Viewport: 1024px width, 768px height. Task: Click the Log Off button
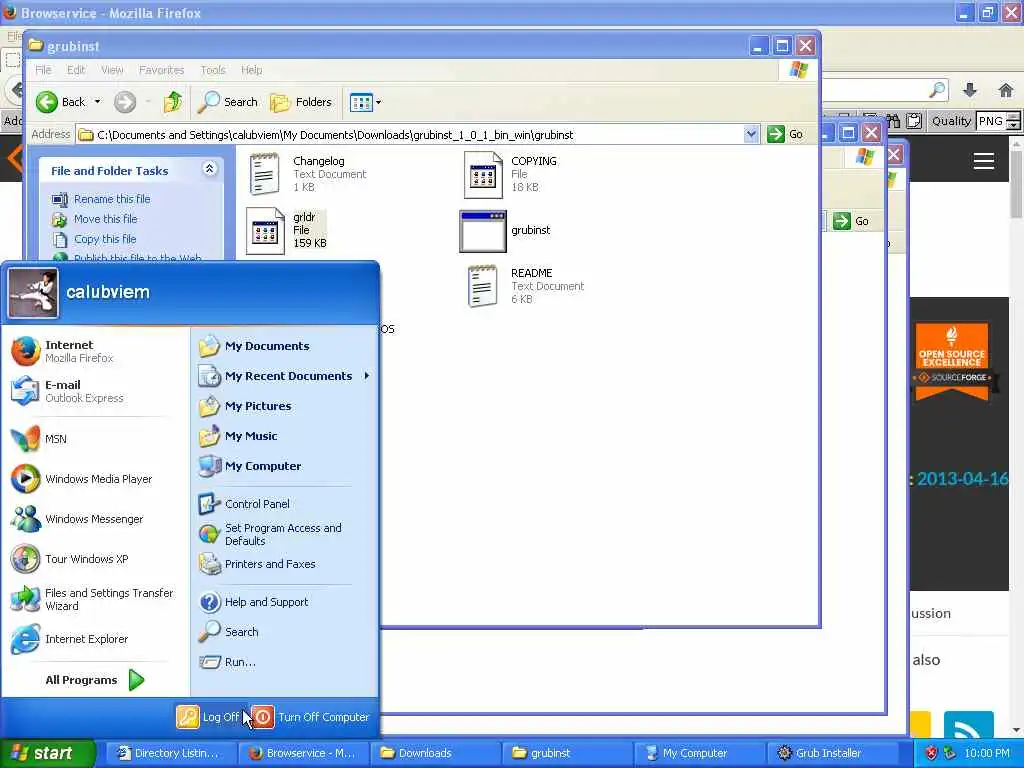[x=209, y=717]
